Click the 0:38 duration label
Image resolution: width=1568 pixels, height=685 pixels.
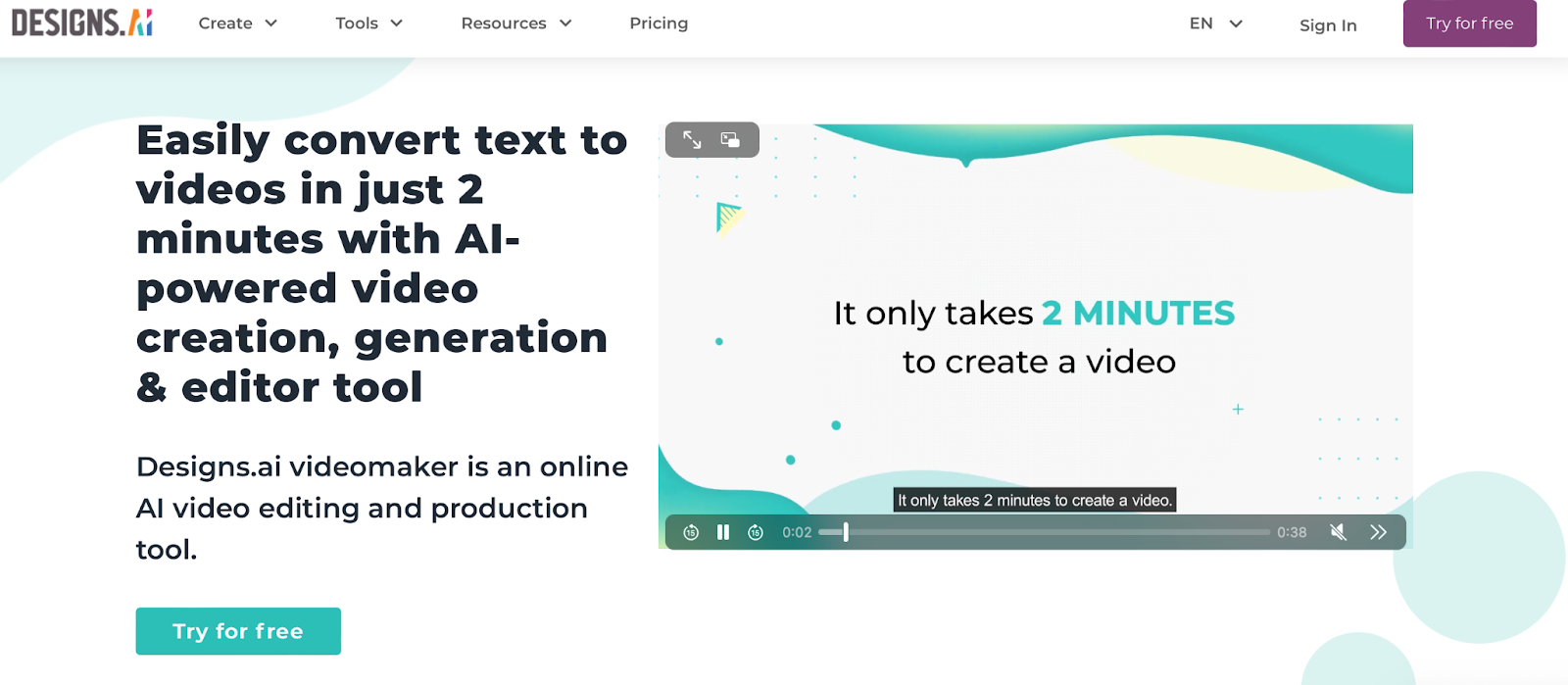1292,532
